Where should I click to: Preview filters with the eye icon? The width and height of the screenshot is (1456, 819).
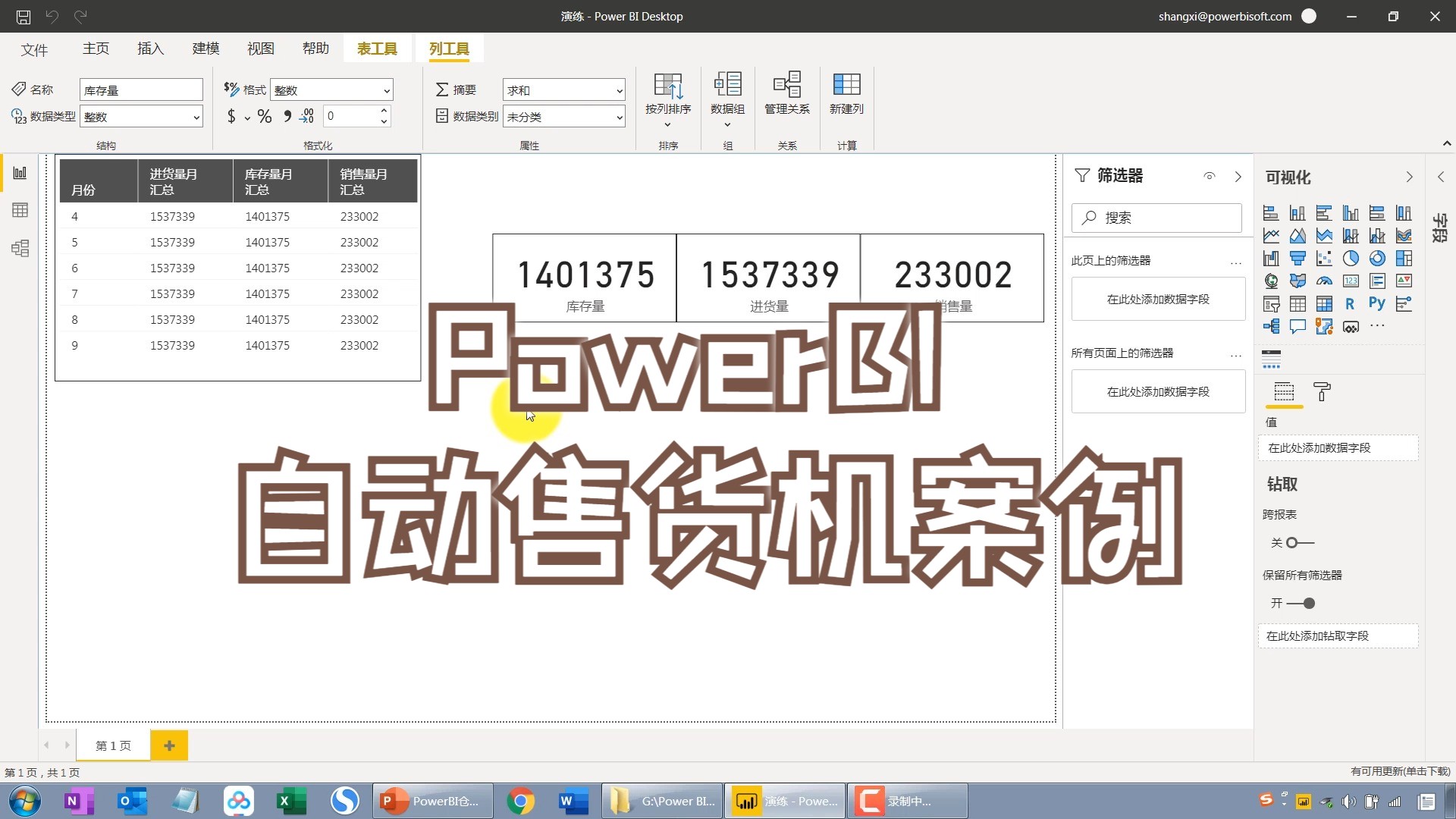point(1209,175)
